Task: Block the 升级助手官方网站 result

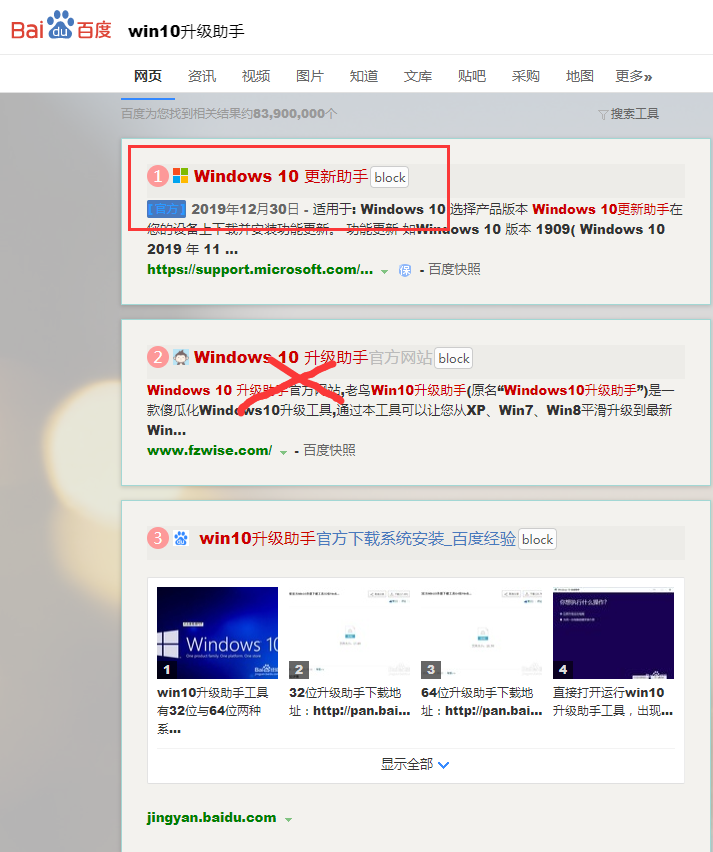Action: (x=454, y=358)
